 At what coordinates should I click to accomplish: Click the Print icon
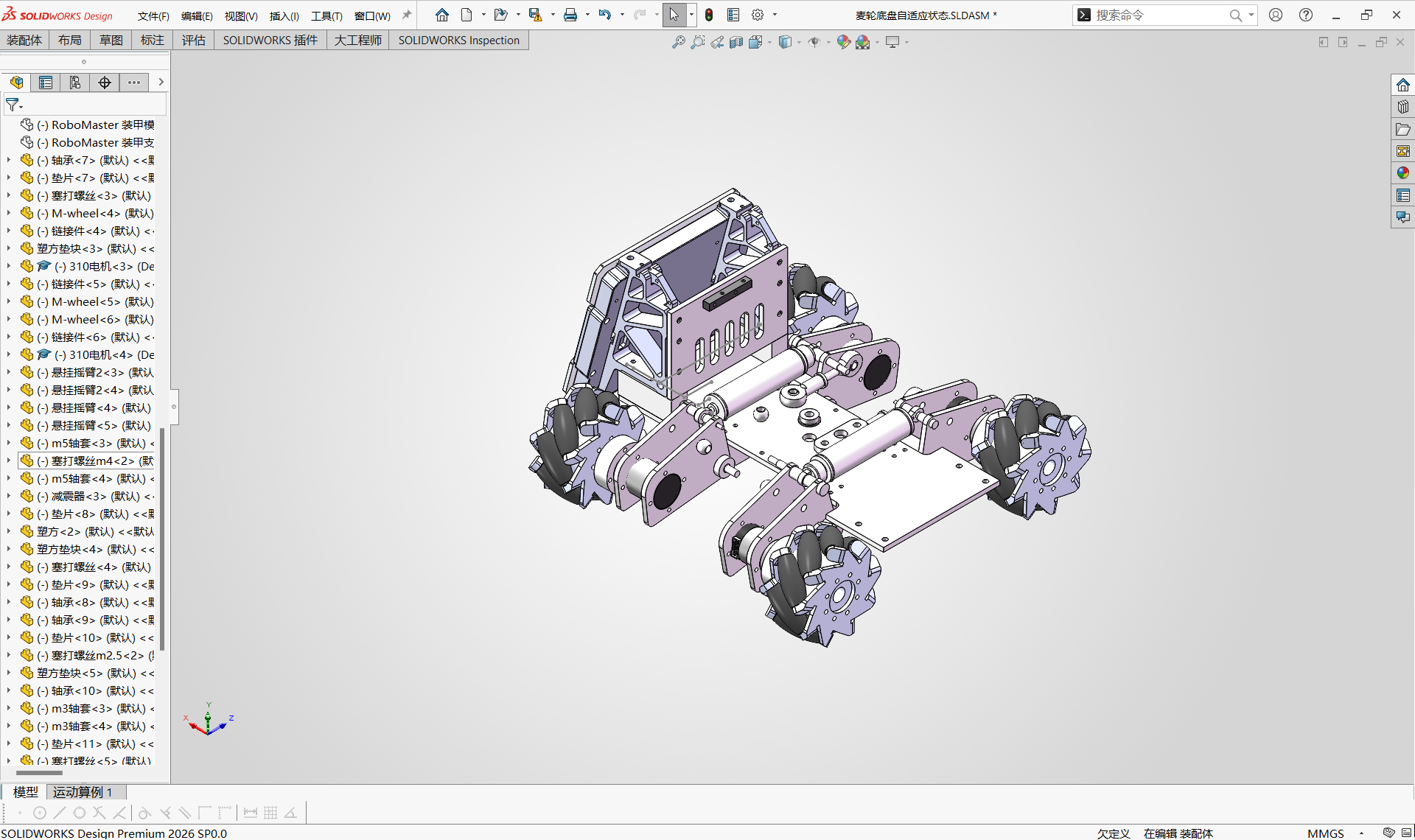570,15
